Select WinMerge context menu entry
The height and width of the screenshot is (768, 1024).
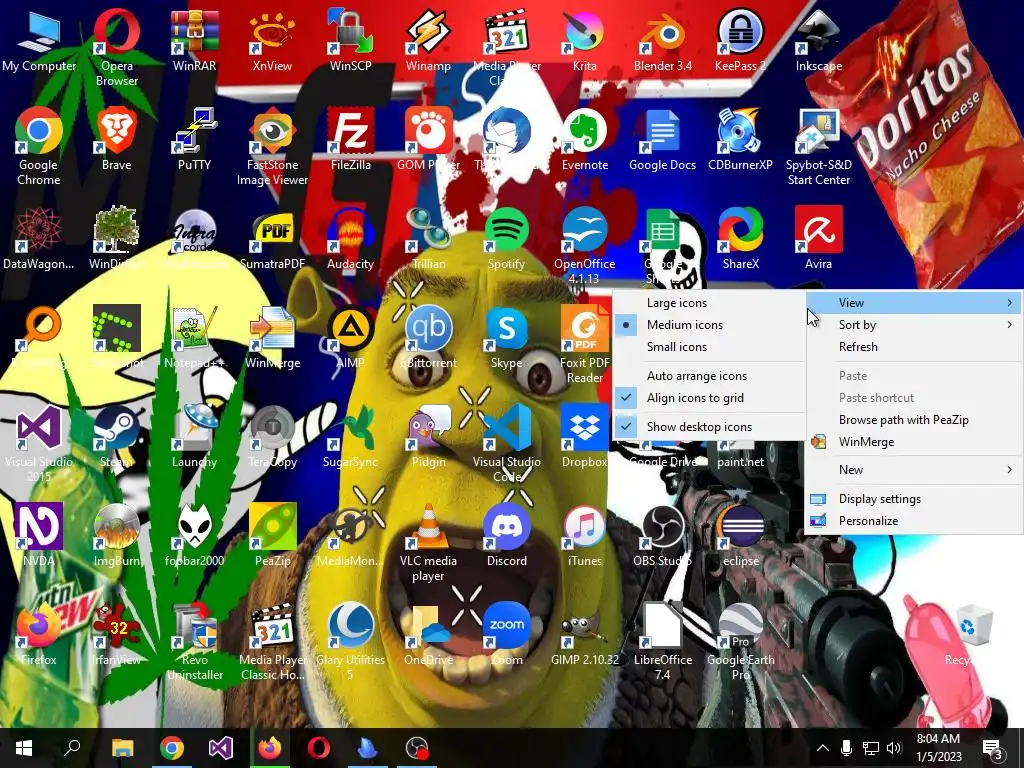click(x=914, y=441)
